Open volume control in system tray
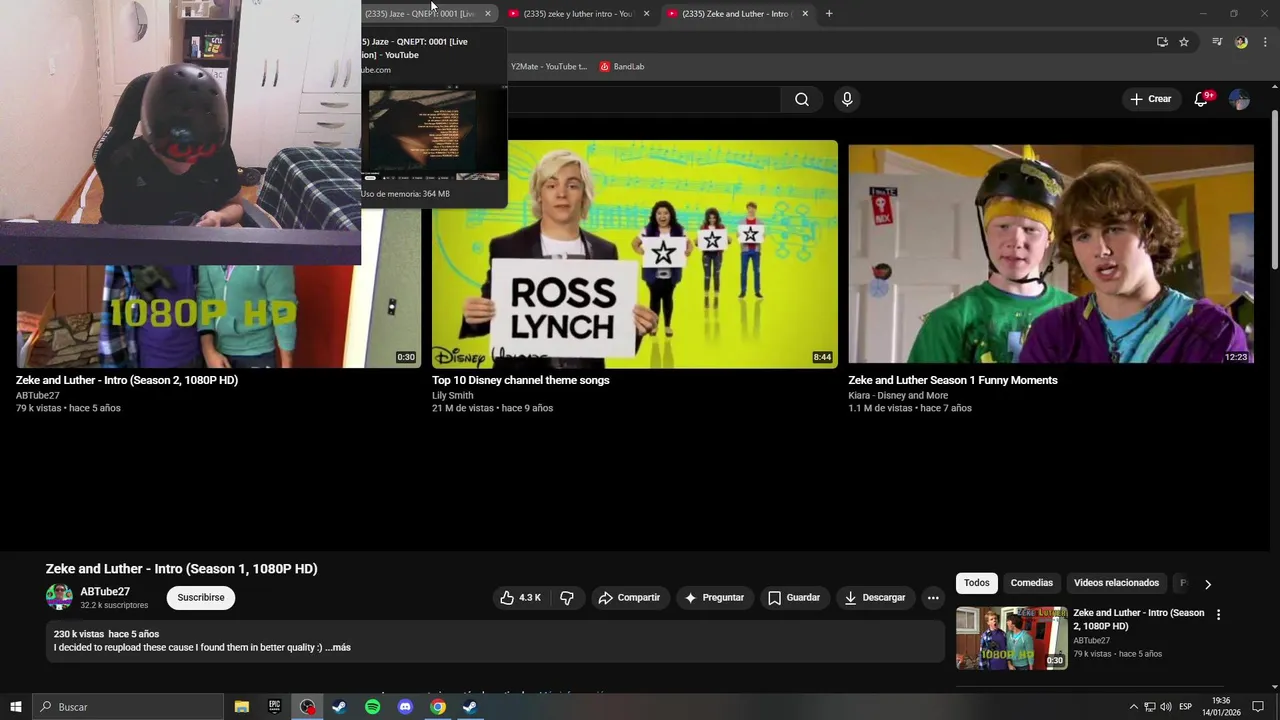 [1166, 707]
